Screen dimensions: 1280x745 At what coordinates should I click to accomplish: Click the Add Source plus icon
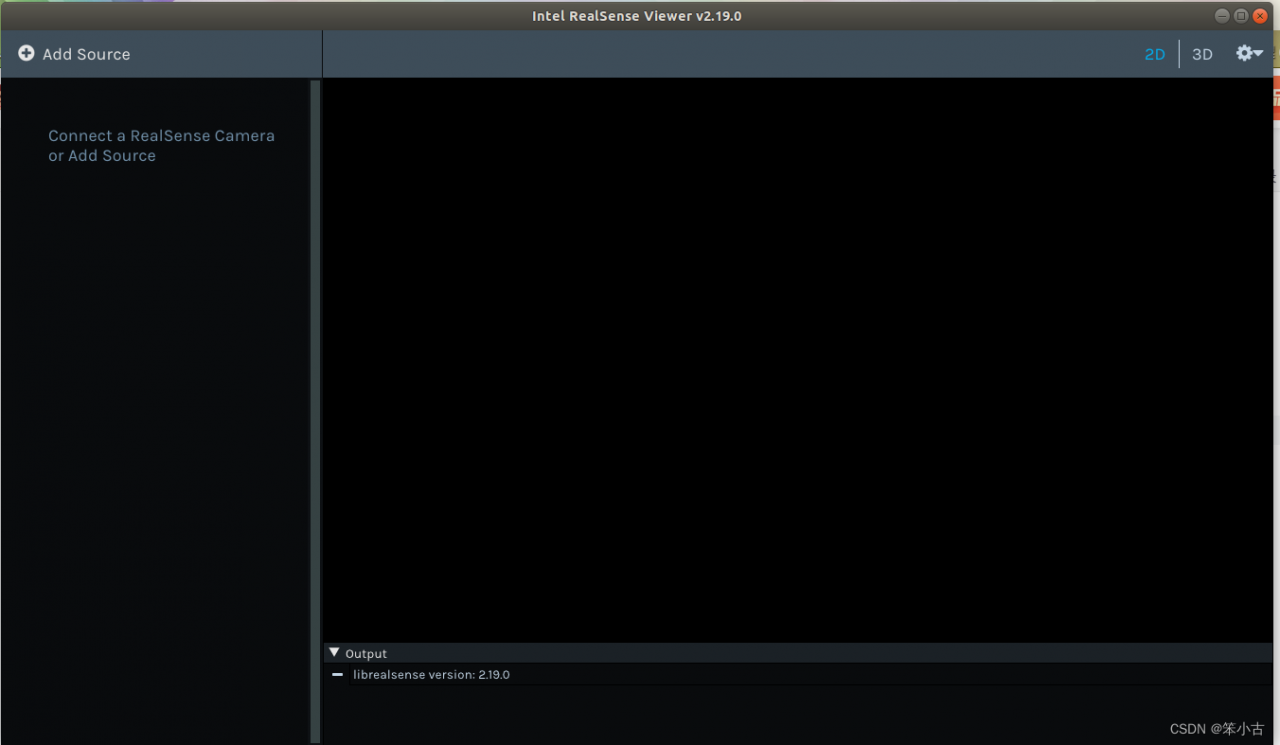point(26,54)
